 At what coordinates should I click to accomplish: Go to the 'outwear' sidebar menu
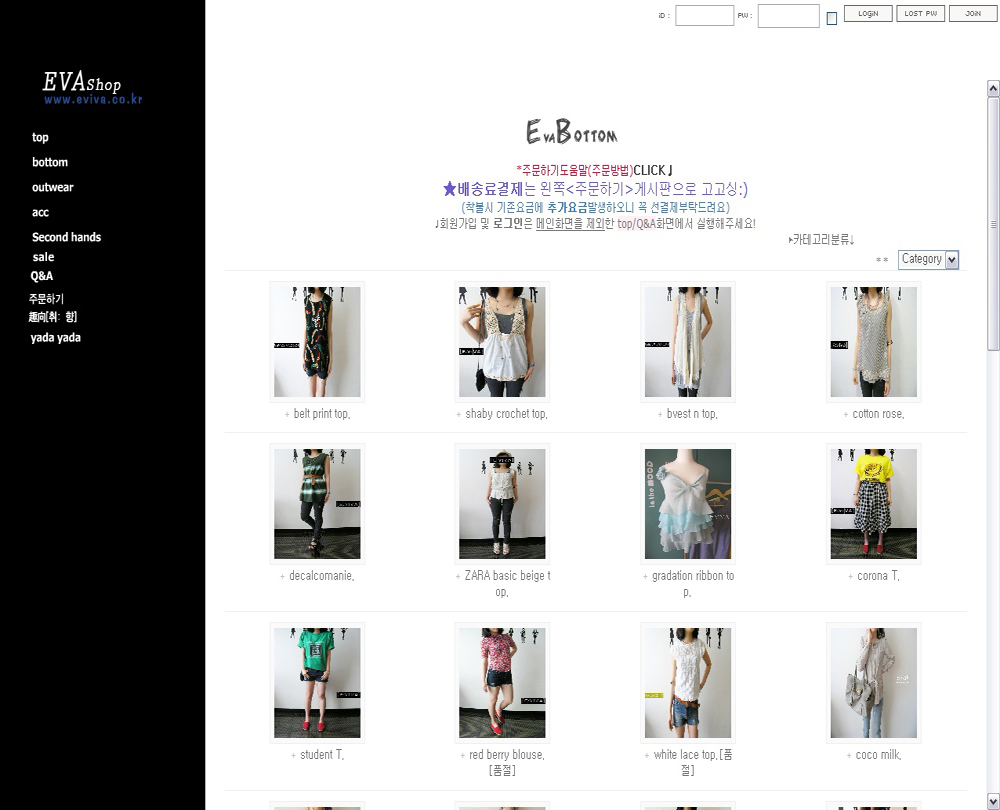52,188
